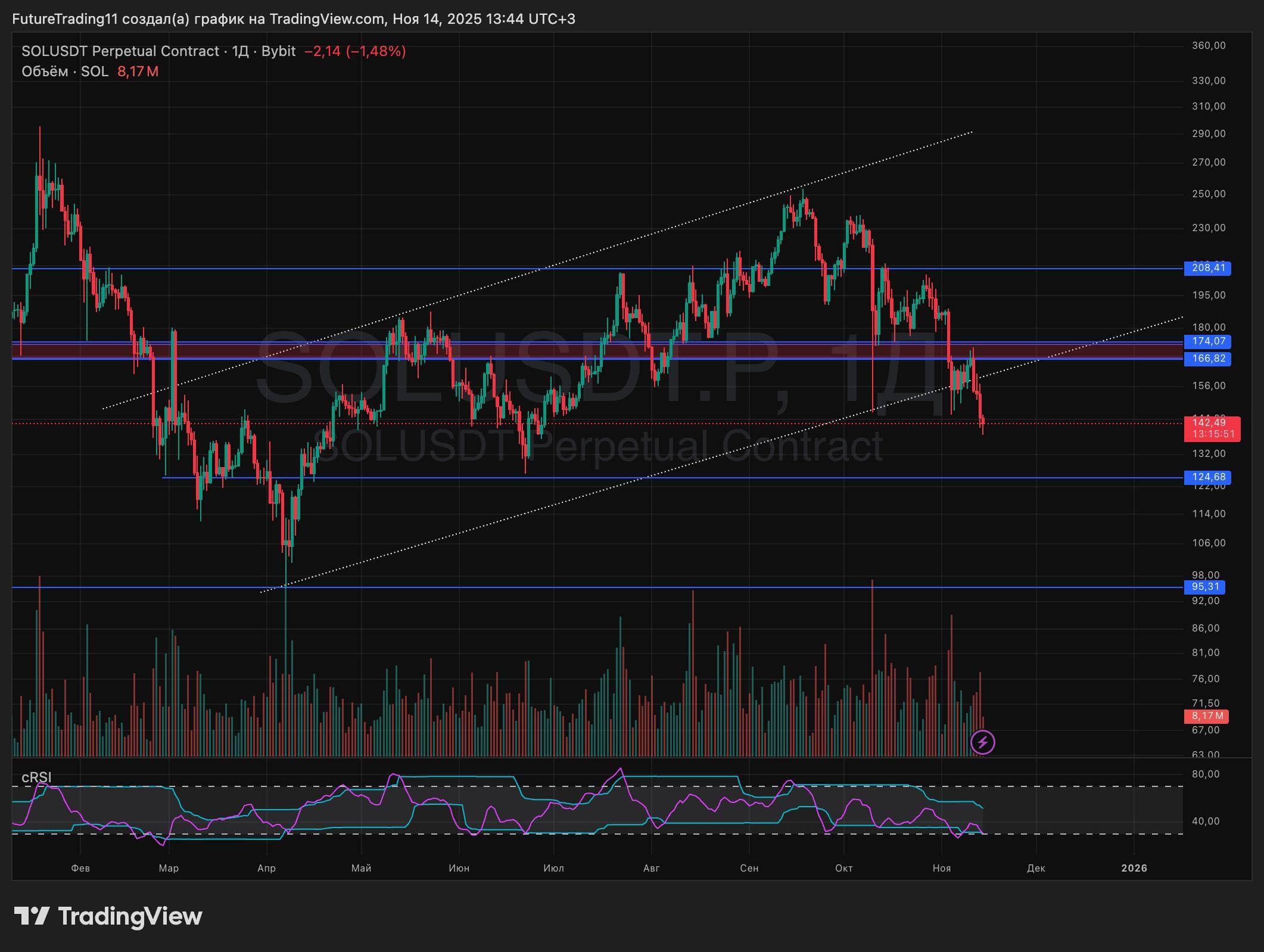This screenshot has width=1264, height=952.
Task: Click the Сен month label on timeline
Action: click(749, 868)
